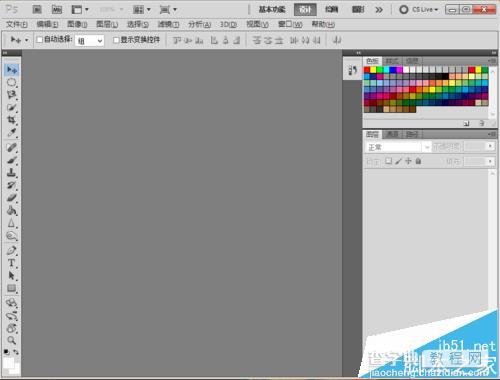Screen dimensions: 500x380
Task: Show more workspaces via double-arrow button
Action: point(379,10)
